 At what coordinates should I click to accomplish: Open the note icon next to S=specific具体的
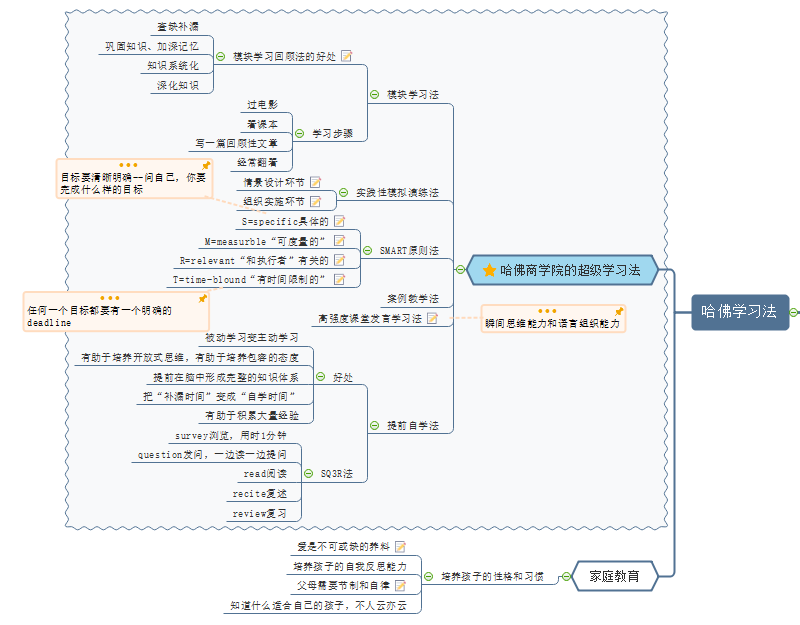(x=339, y=221)
